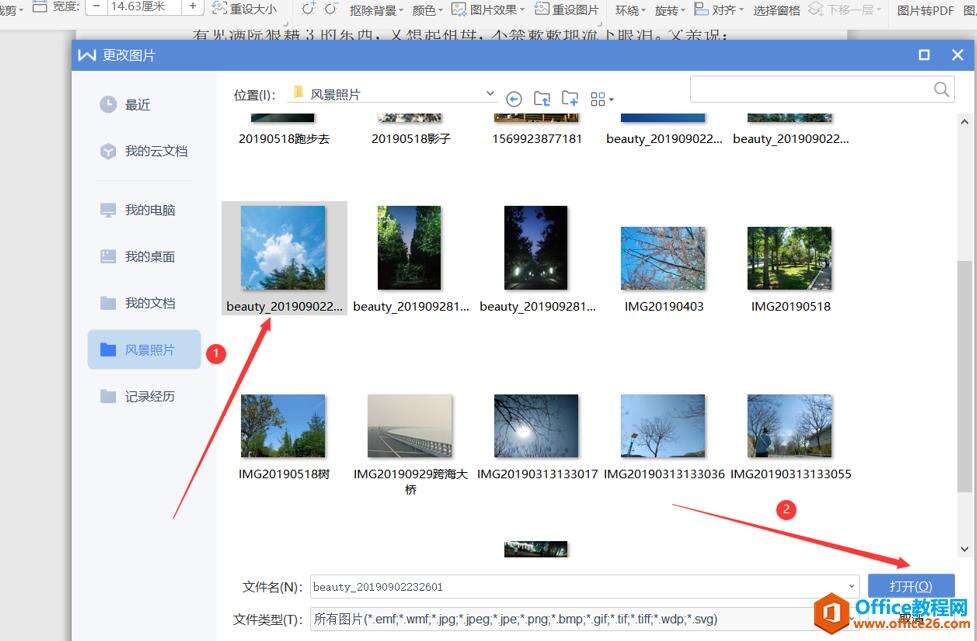Open the 对齐 align dropdown
977x641 pixels.
pos(719,9)
